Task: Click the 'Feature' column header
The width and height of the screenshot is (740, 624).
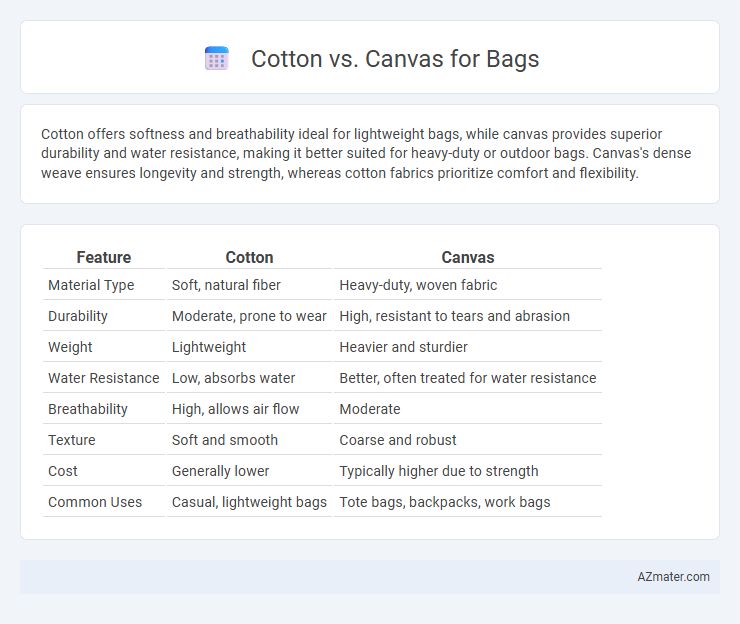Action: click(104, 257)
